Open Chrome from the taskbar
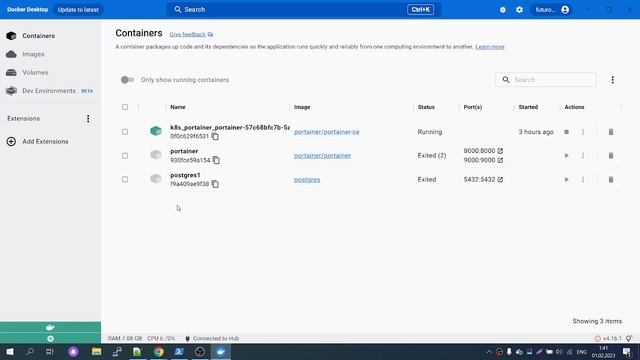 point(158,351)
